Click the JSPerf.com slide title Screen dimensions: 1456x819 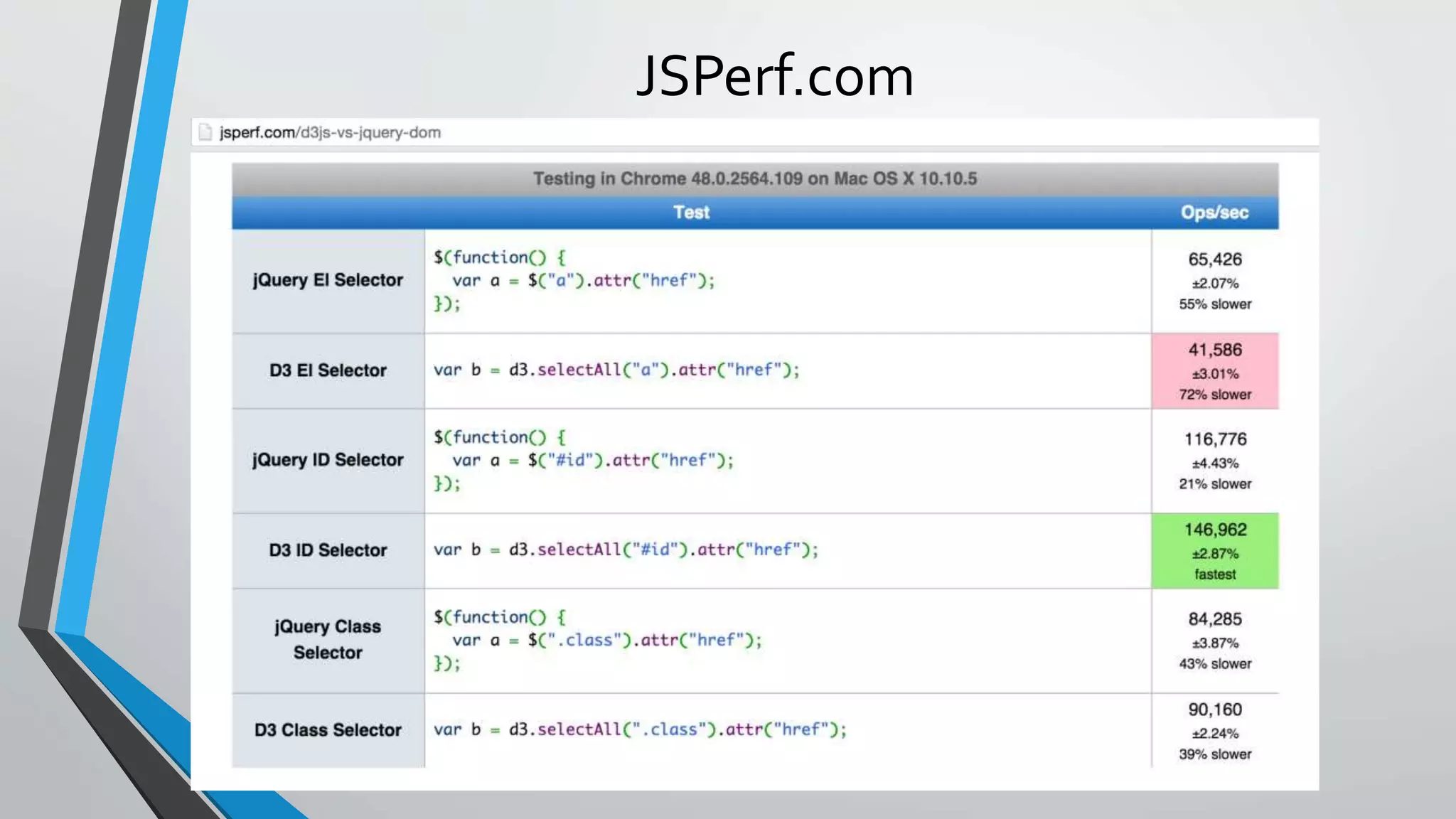[775, 76]
